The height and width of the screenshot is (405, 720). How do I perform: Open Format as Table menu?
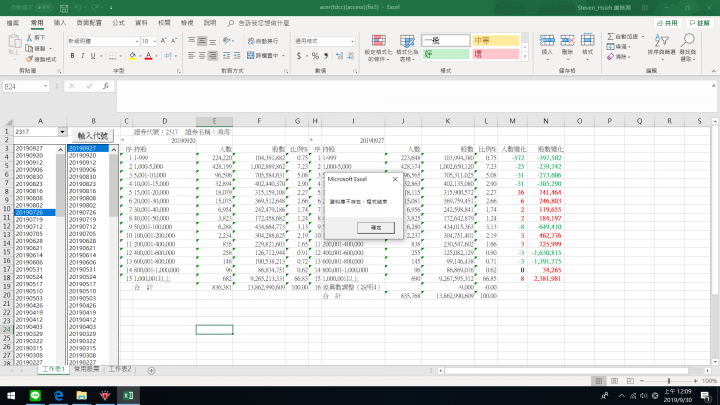[407, 48]
